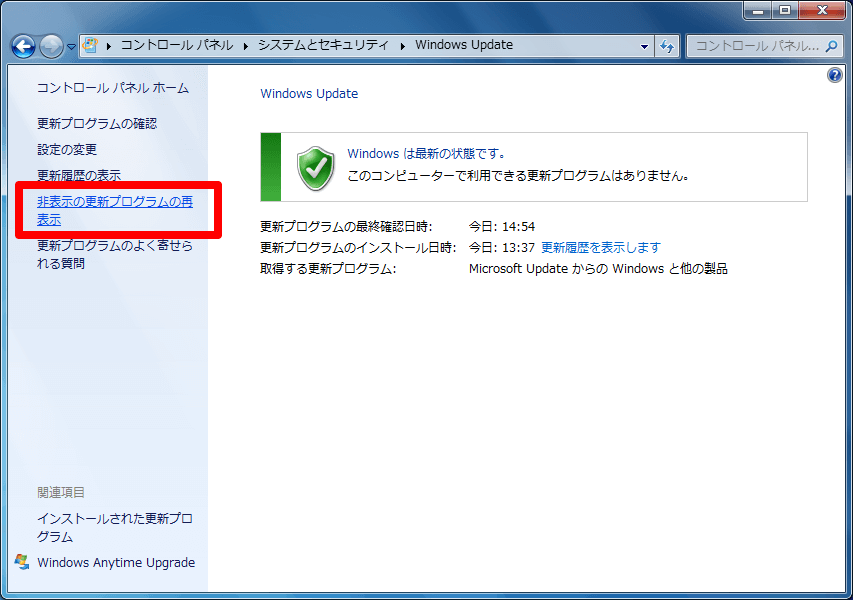
Task: Maximize the Windows Update window
Action: coord(785,10)
